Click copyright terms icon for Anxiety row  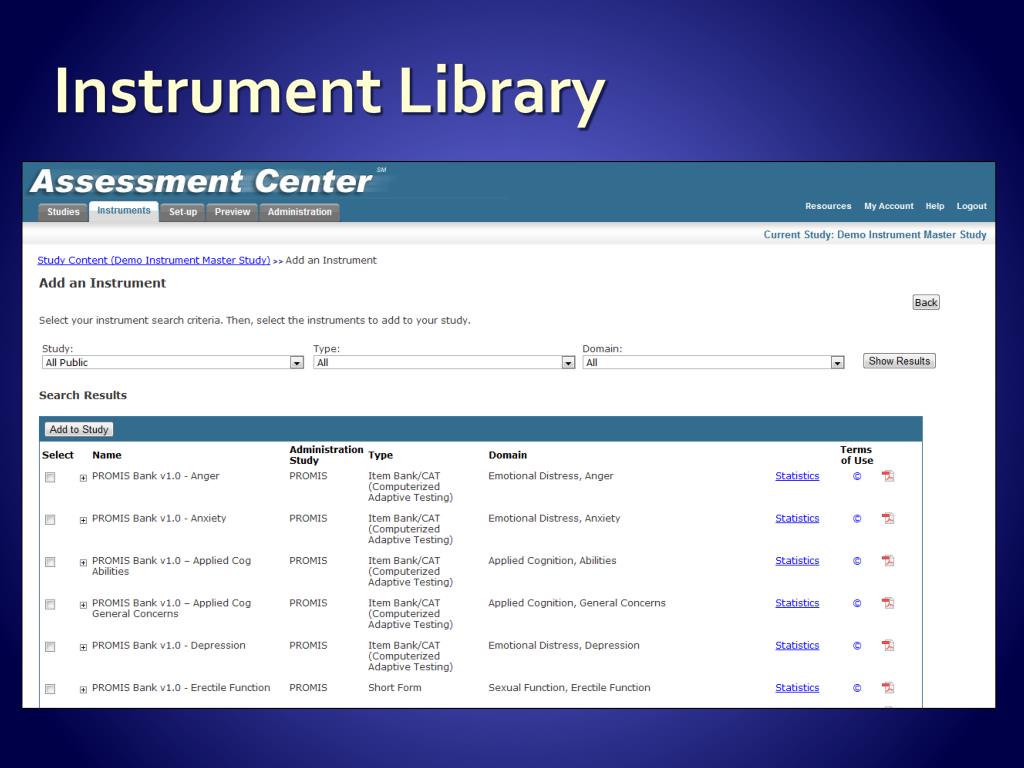click(x=857, y=519)
